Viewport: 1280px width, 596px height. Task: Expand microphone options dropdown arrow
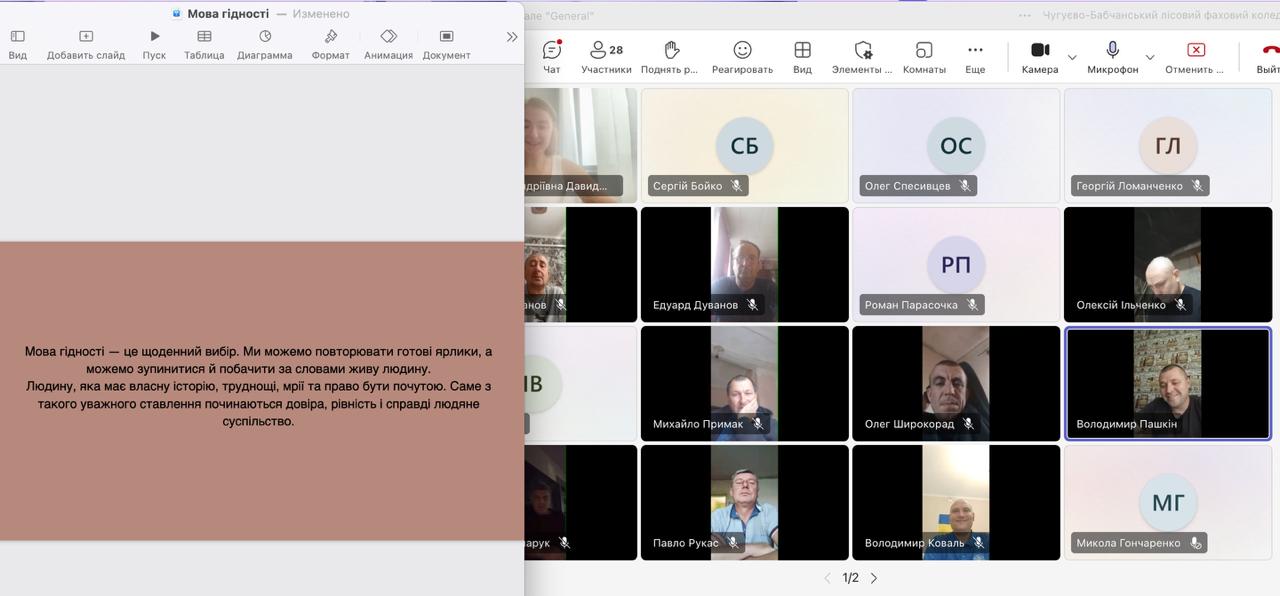1150,57
